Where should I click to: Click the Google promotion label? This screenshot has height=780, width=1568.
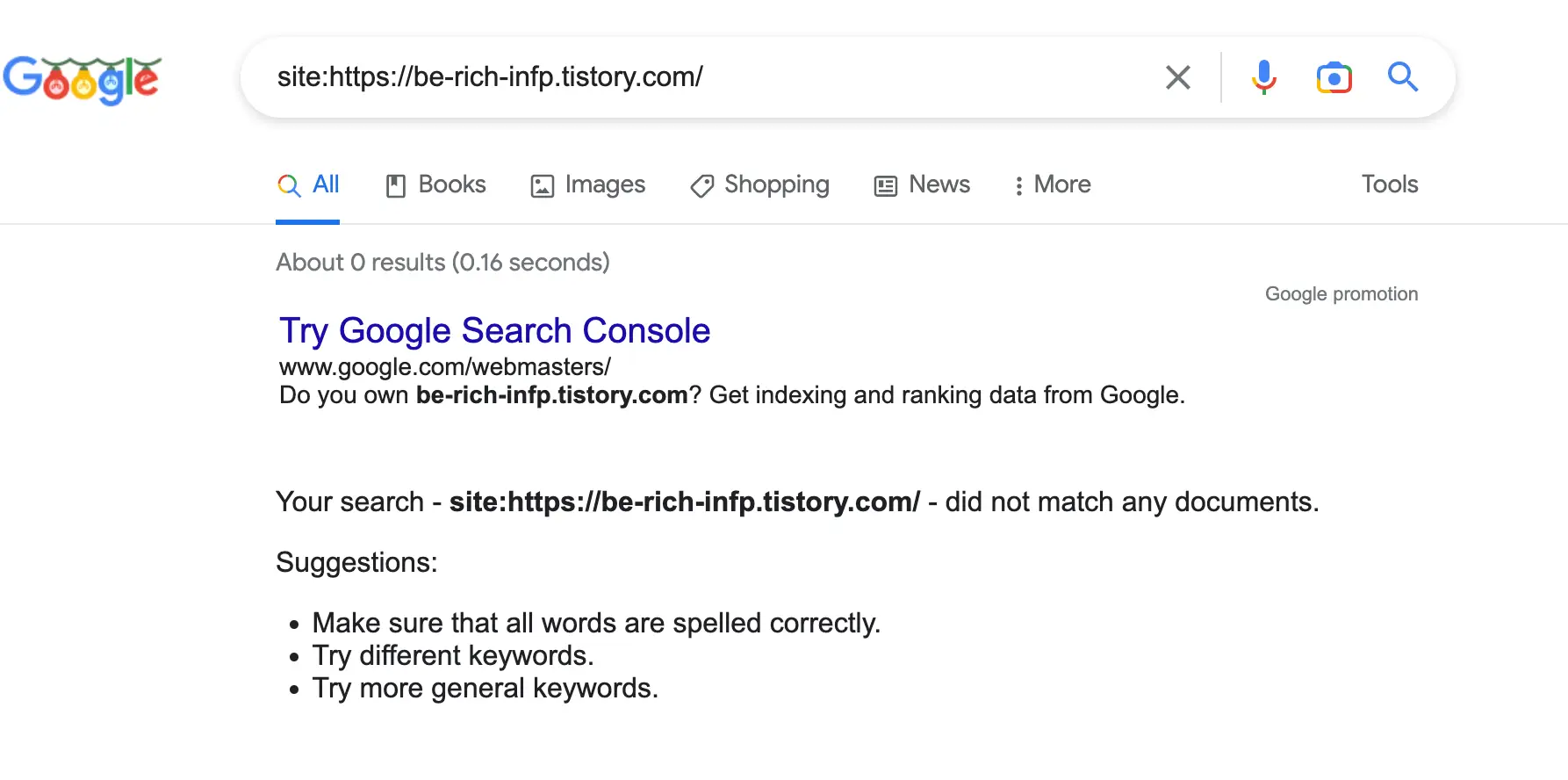pyautogui.click(x=1341, y=294)
